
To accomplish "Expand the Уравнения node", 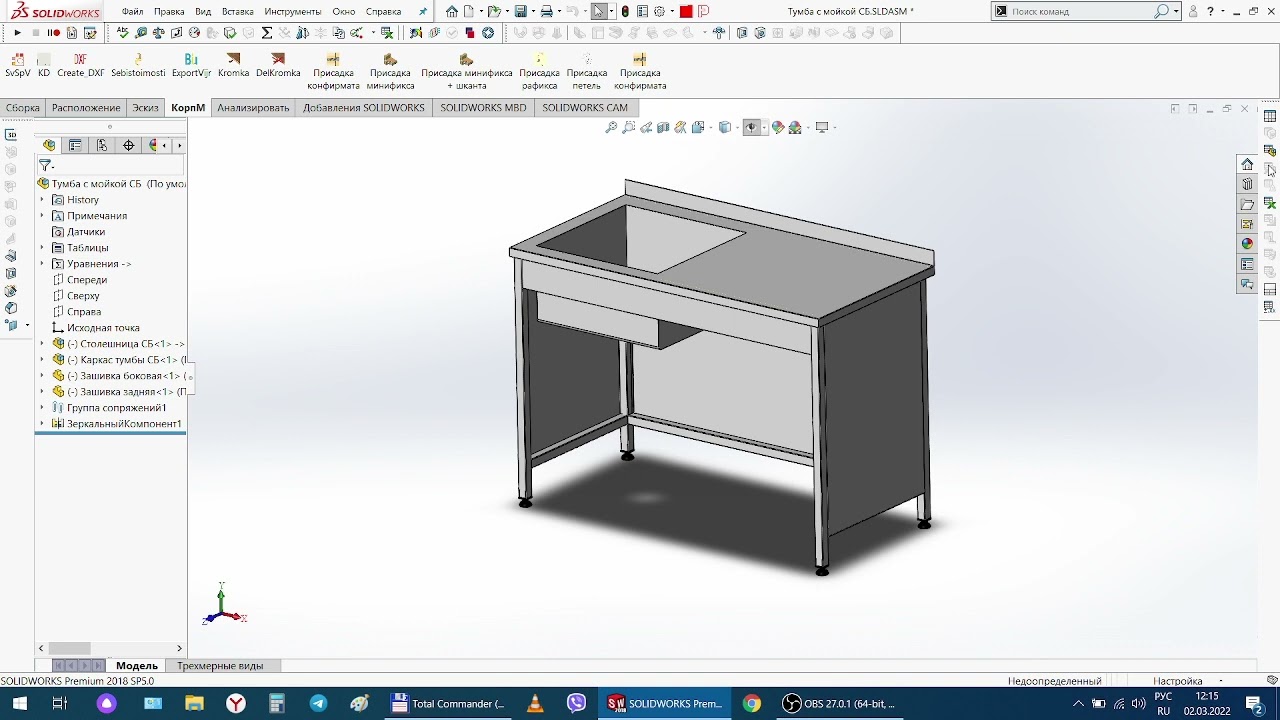I will click(42, 264).
